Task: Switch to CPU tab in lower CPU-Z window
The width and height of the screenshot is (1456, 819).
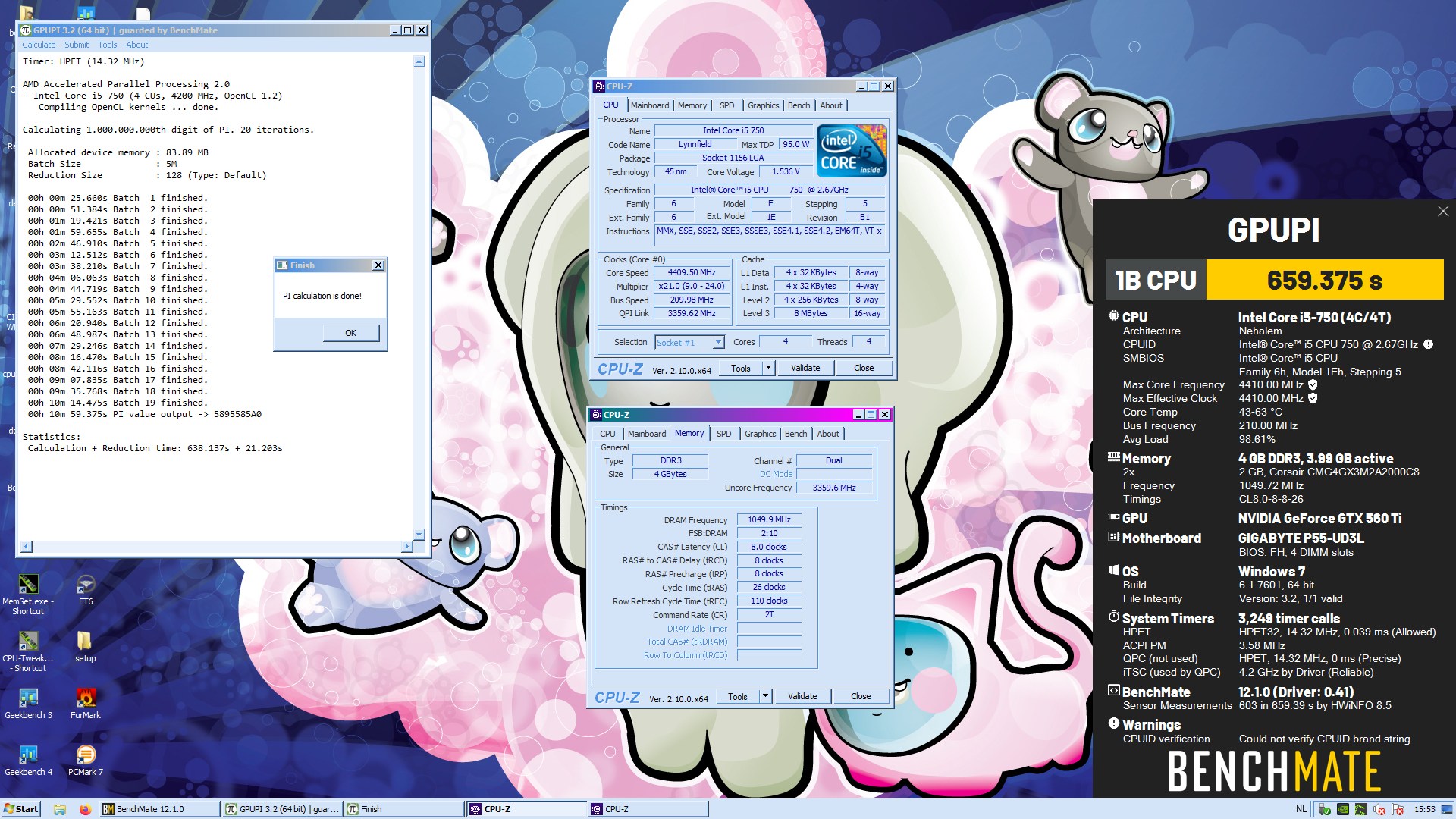Action: tap(607, 434)
